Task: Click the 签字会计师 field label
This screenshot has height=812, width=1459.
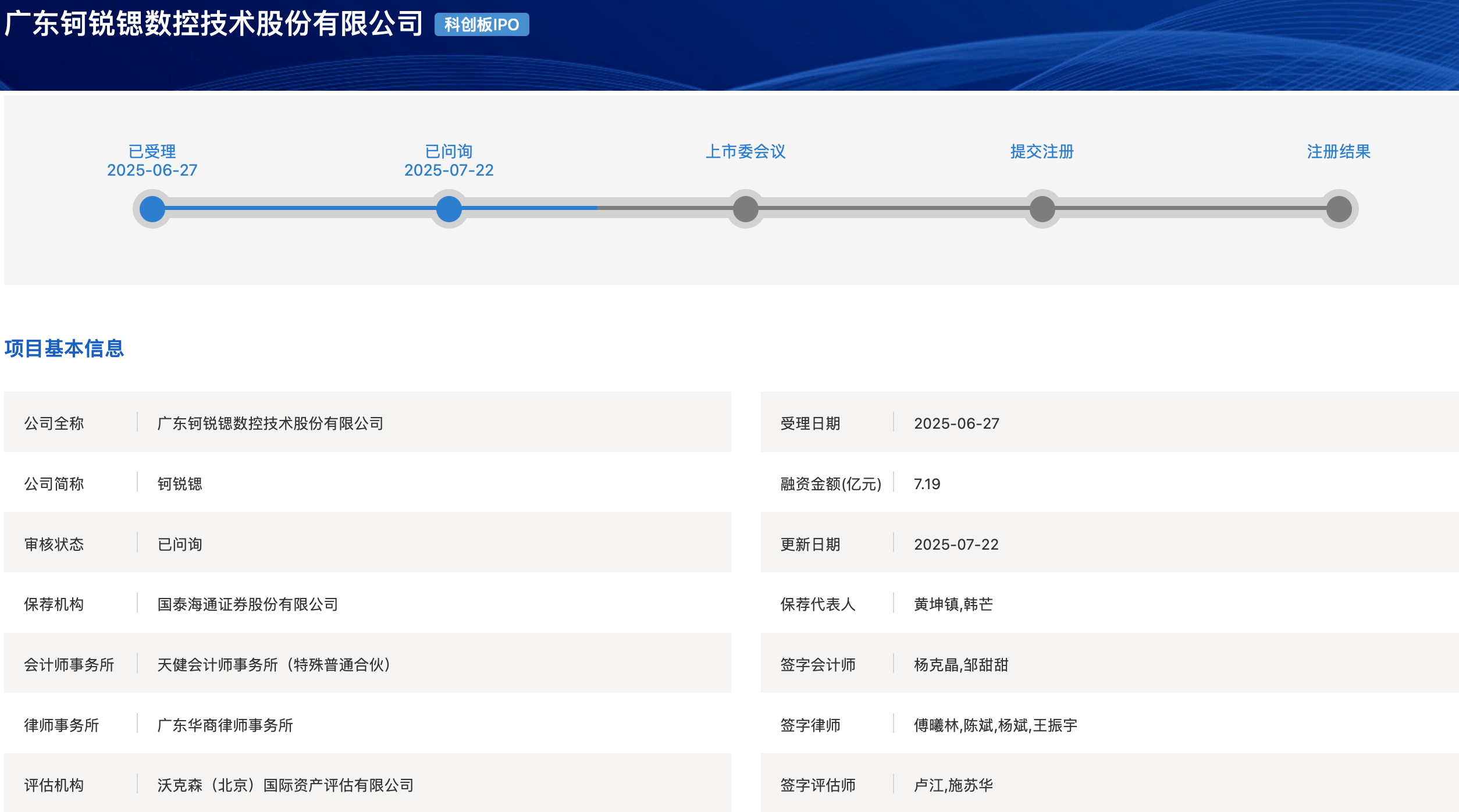Action: coord(818,665)
